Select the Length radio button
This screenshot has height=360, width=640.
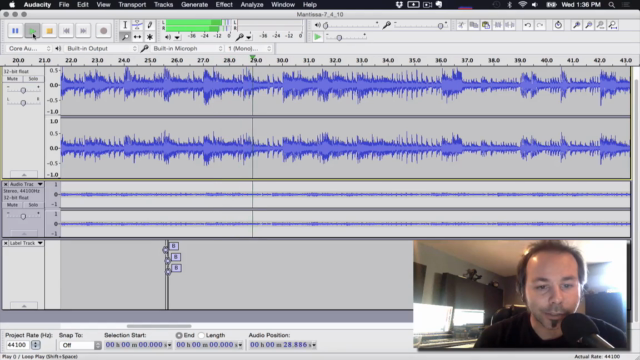[201, 335]
